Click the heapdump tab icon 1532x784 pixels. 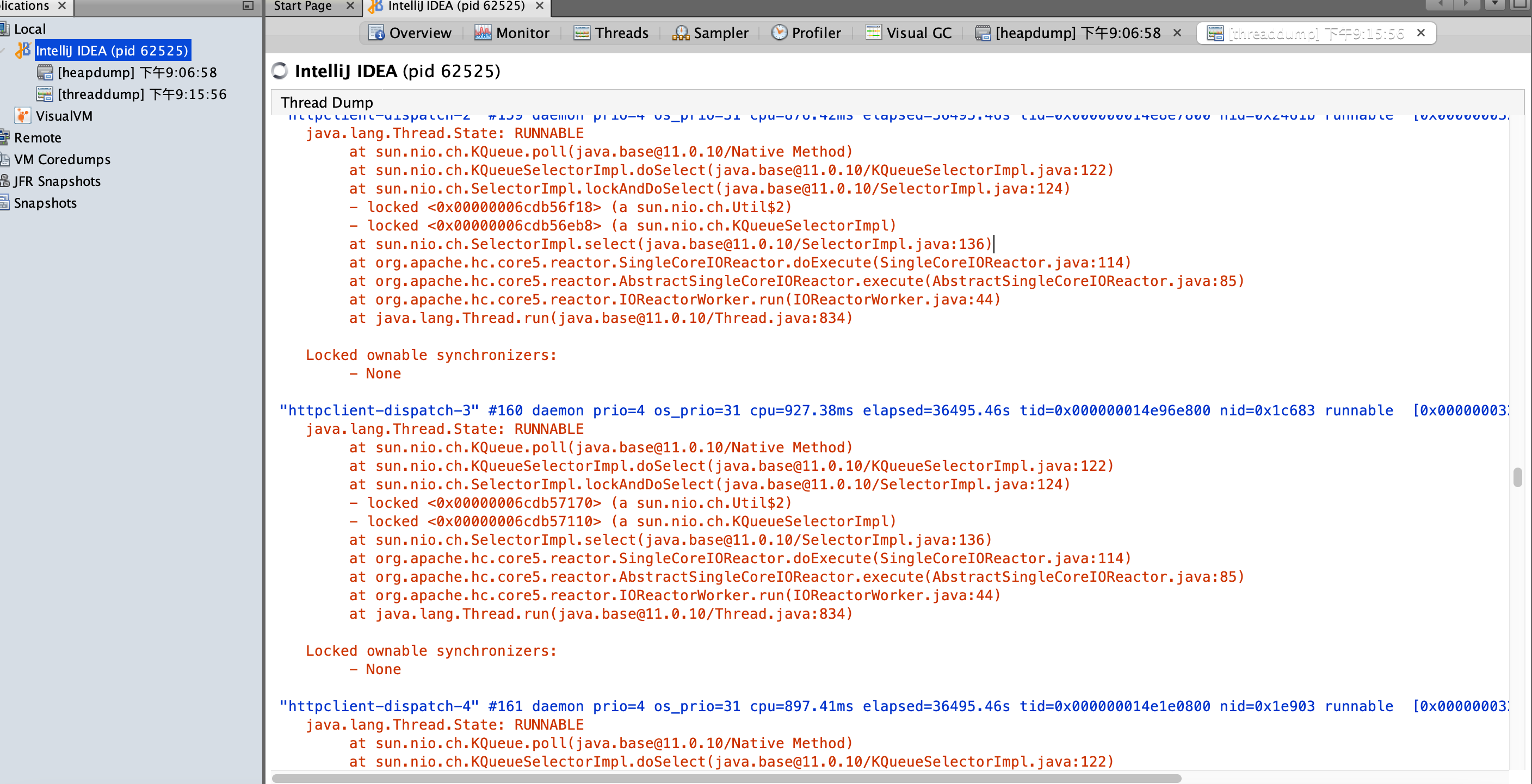coord(983,33)
